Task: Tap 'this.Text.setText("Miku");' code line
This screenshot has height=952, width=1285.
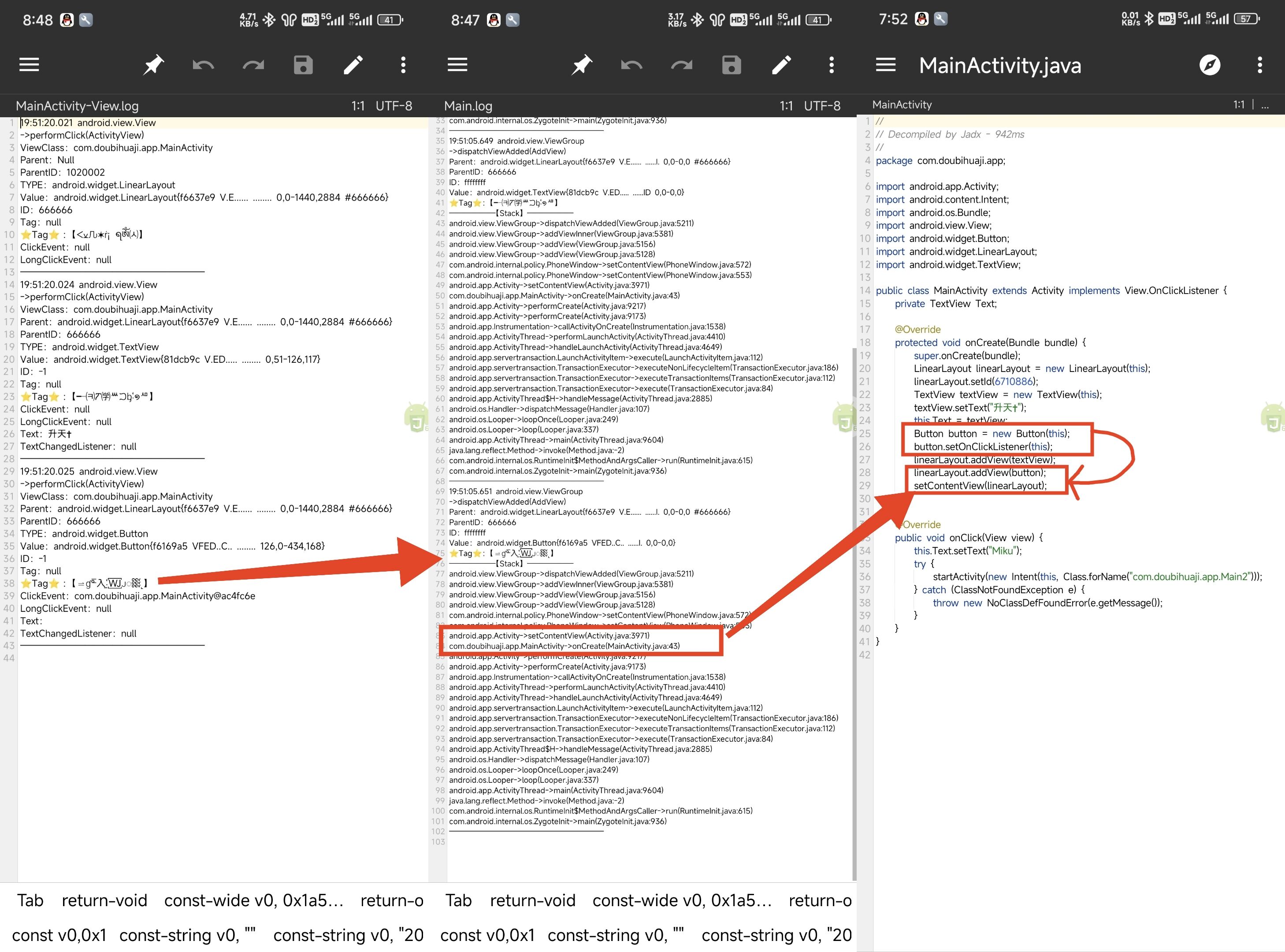Action: (x=967, y=551)
